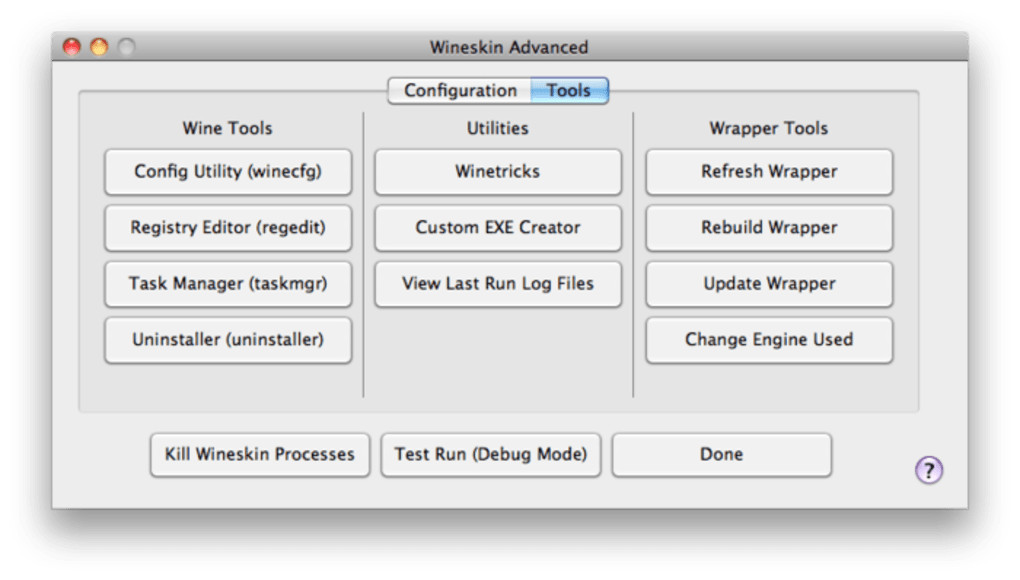Launch Registry Editor (regedit)
The image size is (1020, 580).
pos(228,228)
